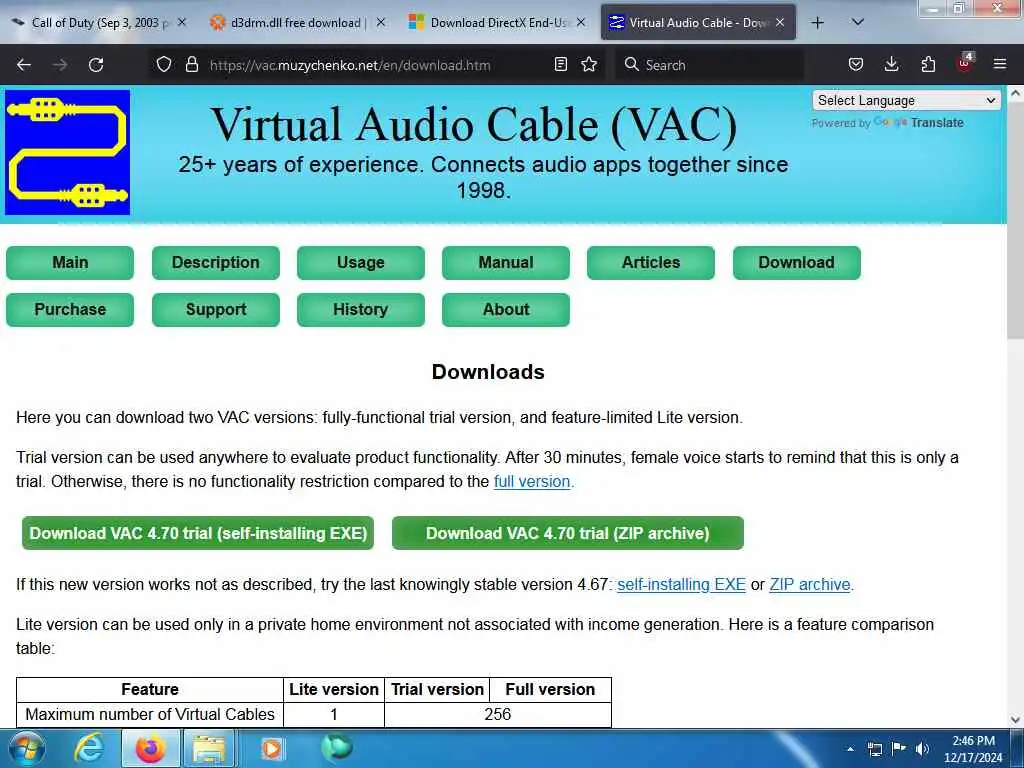Click the browser forward arrow
The image size is (1024, 768).
[59, 65]
